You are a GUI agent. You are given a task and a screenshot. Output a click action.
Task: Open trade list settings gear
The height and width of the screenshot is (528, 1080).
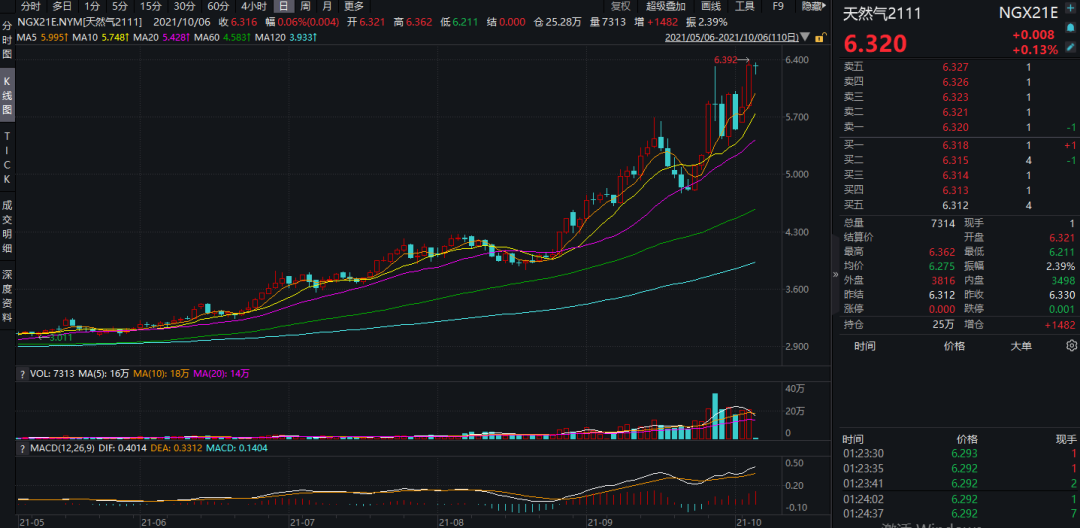[1072, 346]
